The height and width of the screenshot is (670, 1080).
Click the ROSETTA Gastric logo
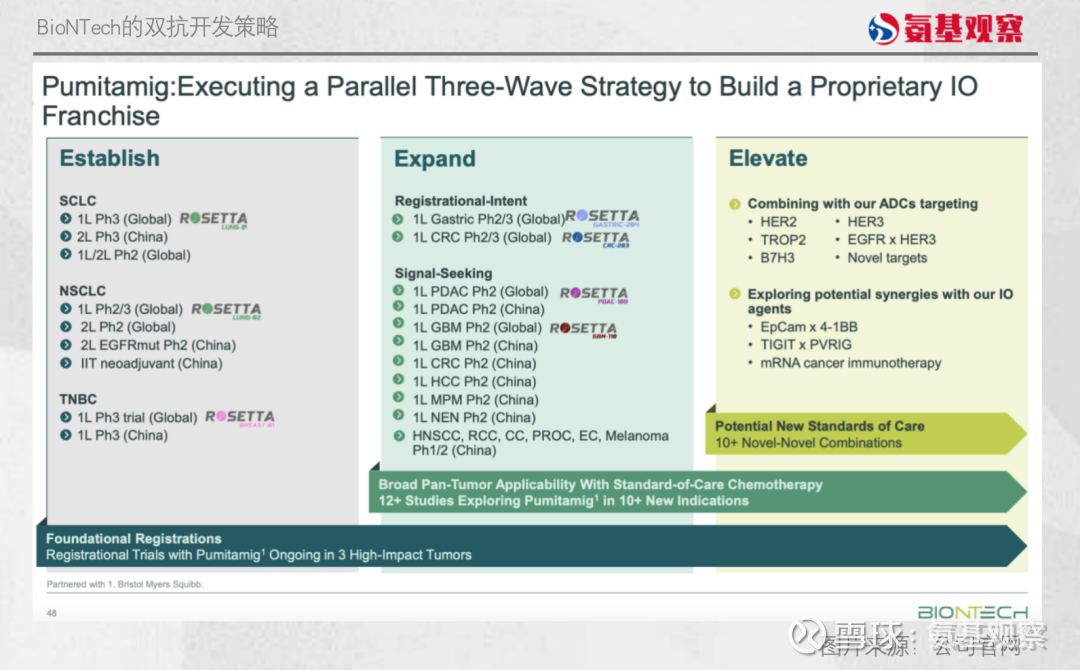[602, 218]
